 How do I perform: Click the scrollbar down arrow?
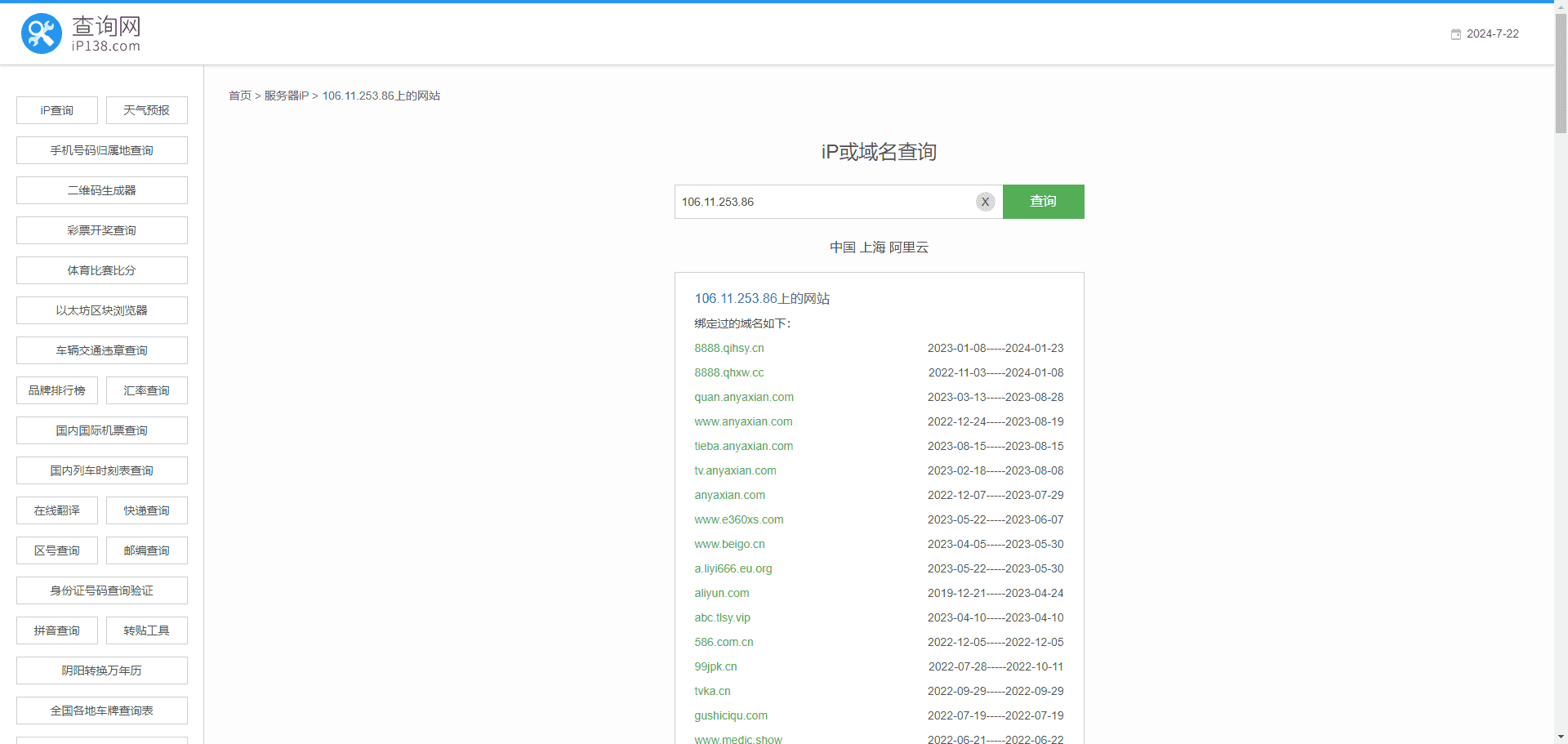point(1561,737)
